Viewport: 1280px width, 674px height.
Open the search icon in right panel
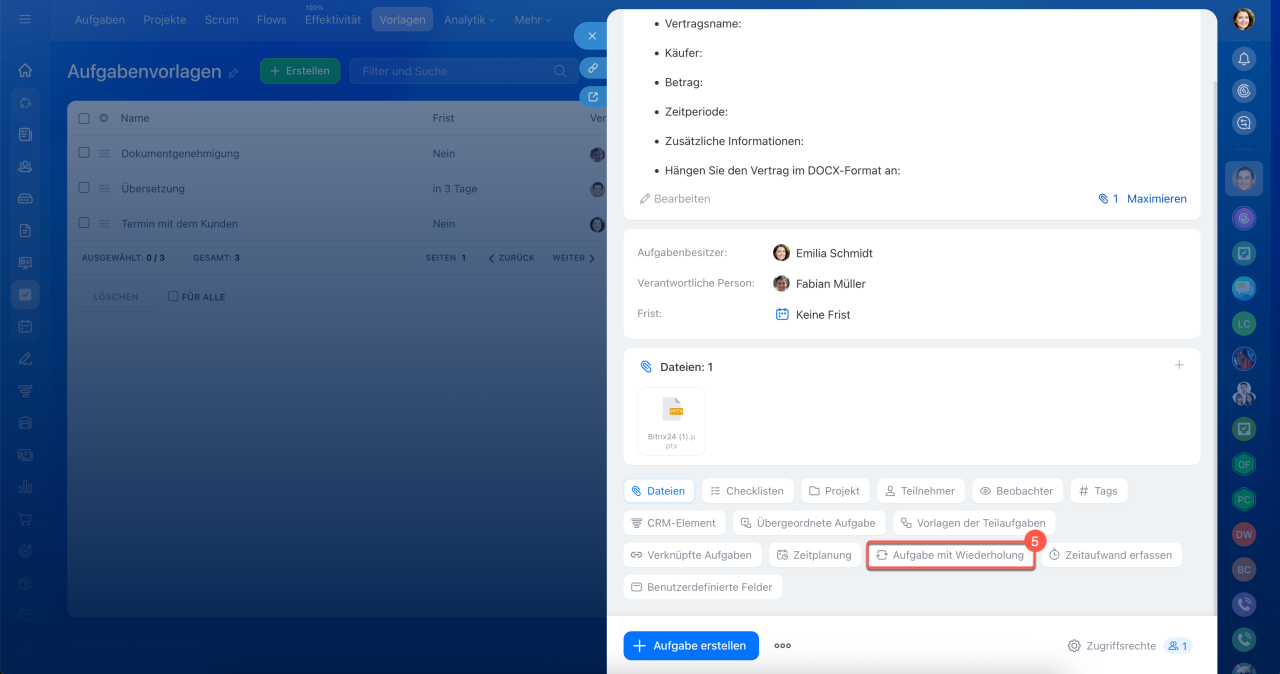coord(1244,123)
